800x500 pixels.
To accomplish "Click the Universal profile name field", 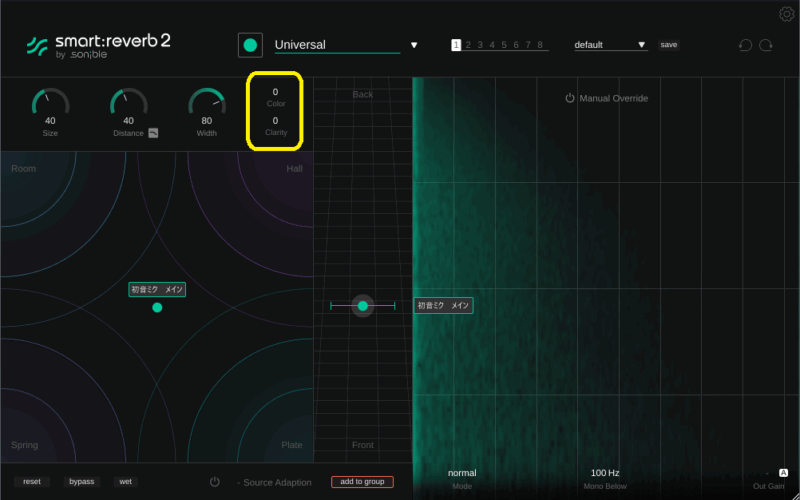I will click(x=337, y=45).
